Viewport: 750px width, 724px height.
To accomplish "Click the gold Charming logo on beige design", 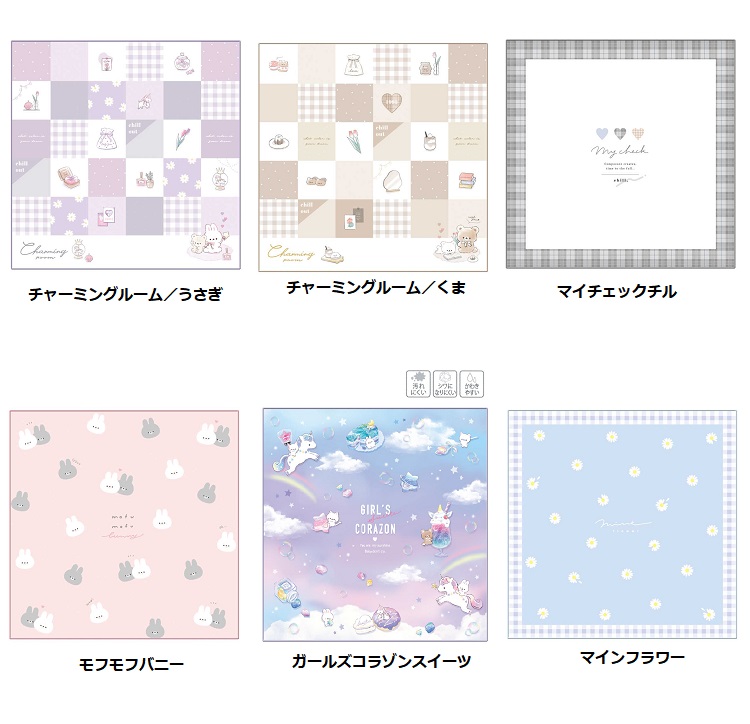I will [291, 253].
